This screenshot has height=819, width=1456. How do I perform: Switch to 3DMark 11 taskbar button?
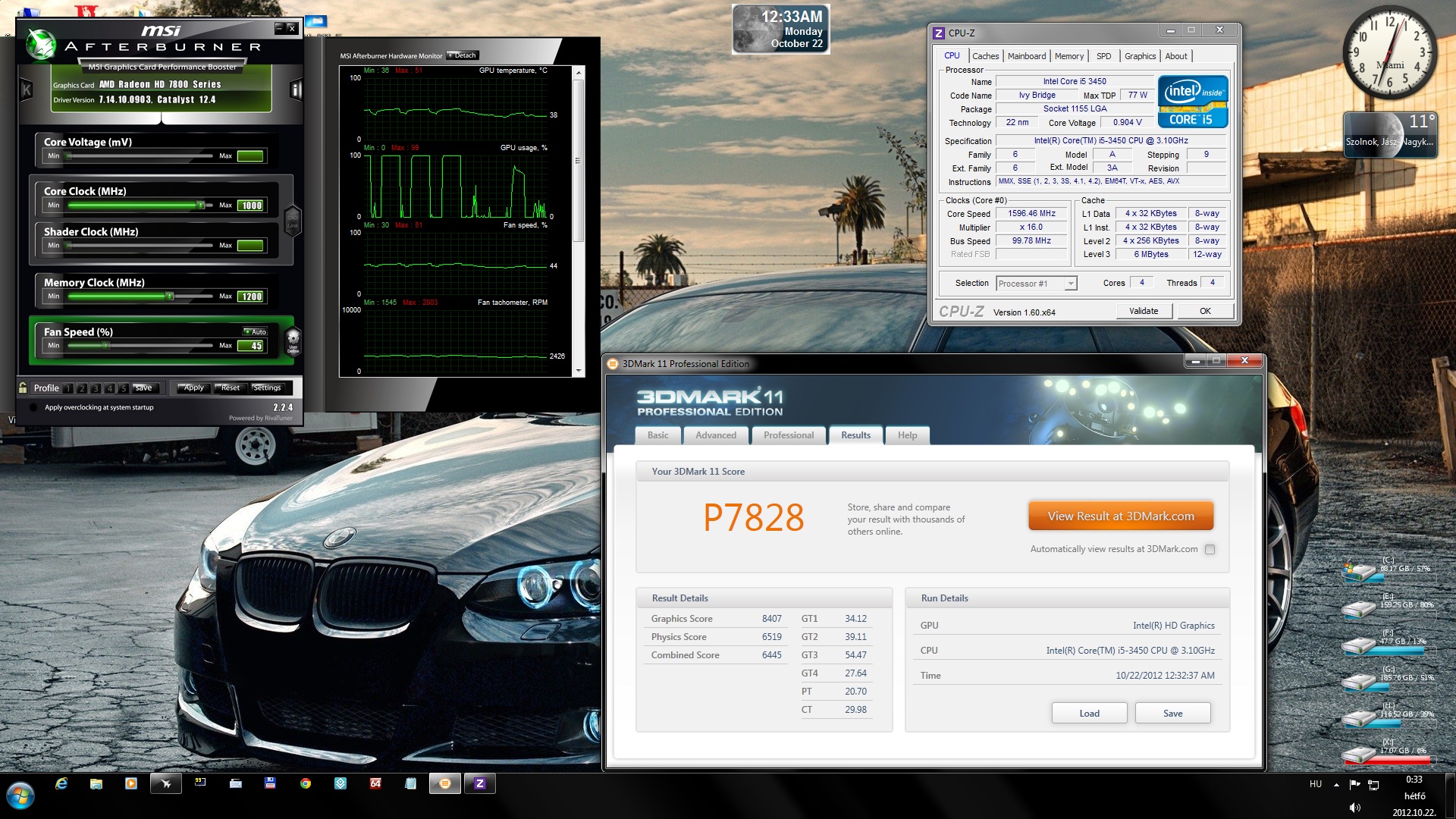[x=445, y=783]
